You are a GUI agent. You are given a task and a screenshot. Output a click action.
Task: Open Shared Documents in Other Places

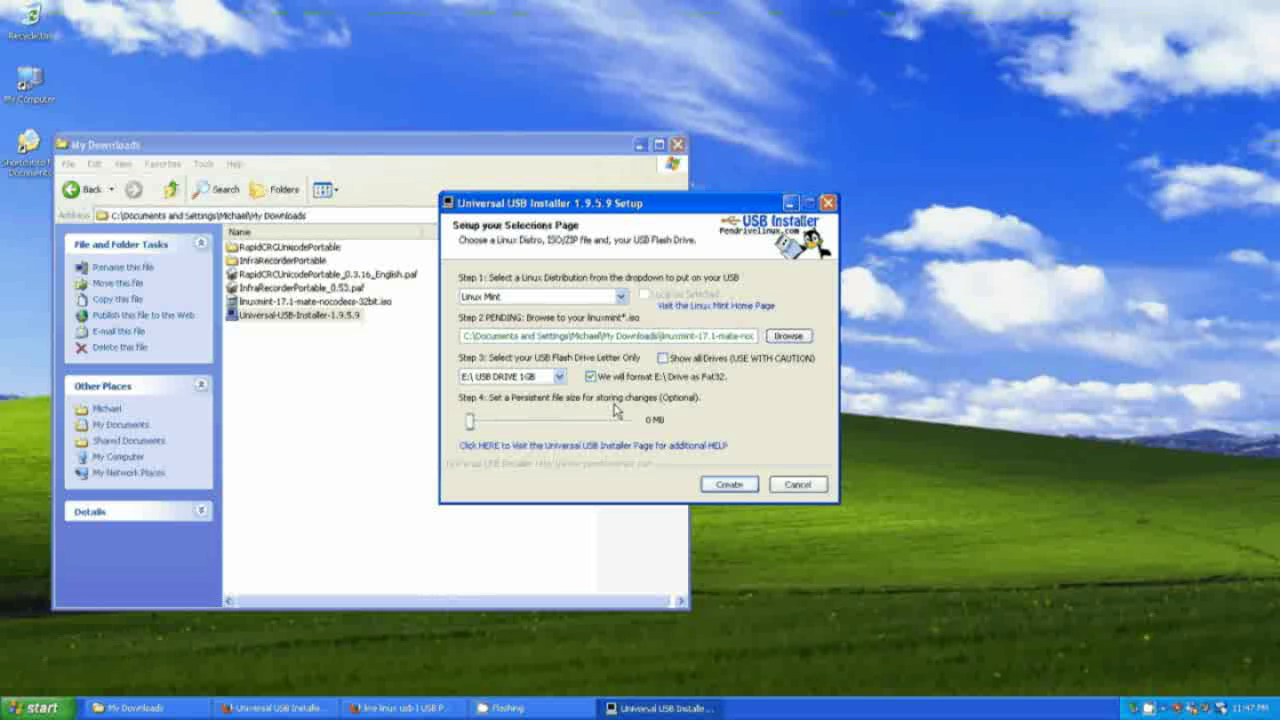click(x=129, y=440)
